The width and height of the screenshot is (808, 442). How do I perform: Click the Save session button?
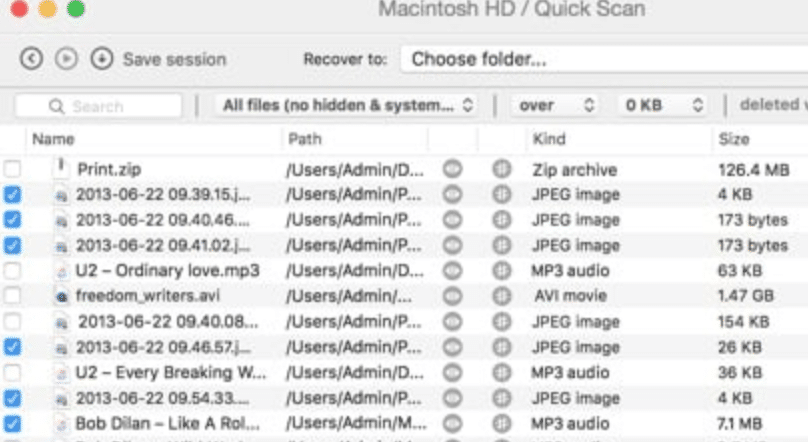(174, 59)
